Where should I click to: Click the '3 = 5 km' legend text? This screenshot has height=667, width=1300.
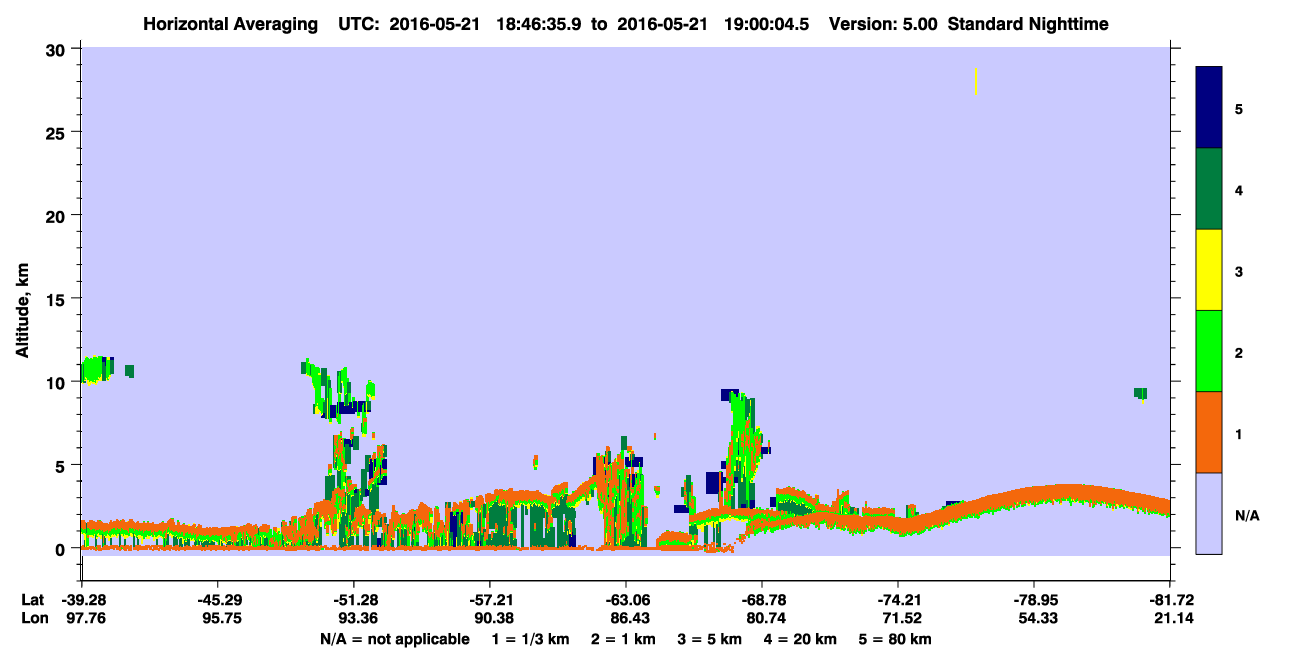709,639
